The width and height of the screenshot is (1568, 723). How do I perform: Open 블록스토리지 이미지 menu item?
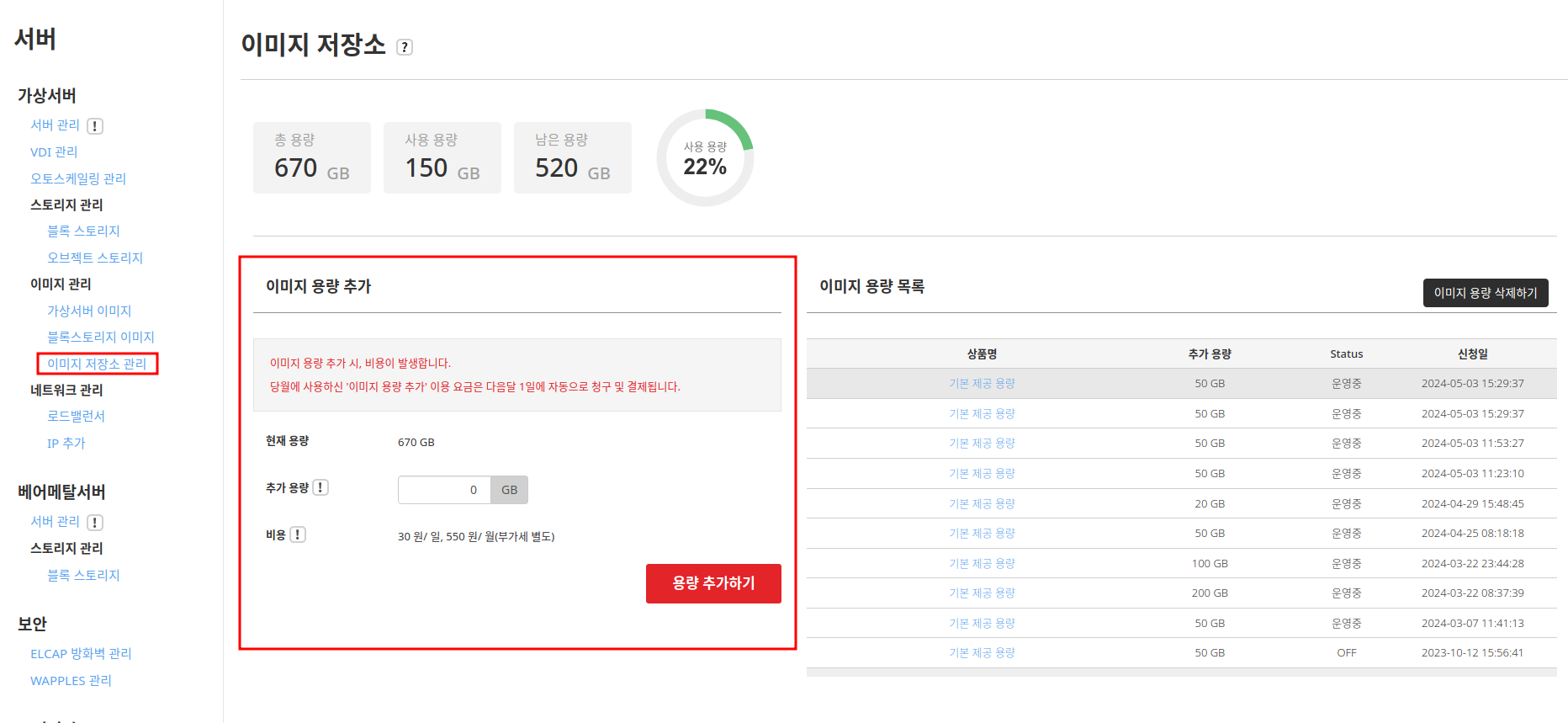(x=101, y=337)
